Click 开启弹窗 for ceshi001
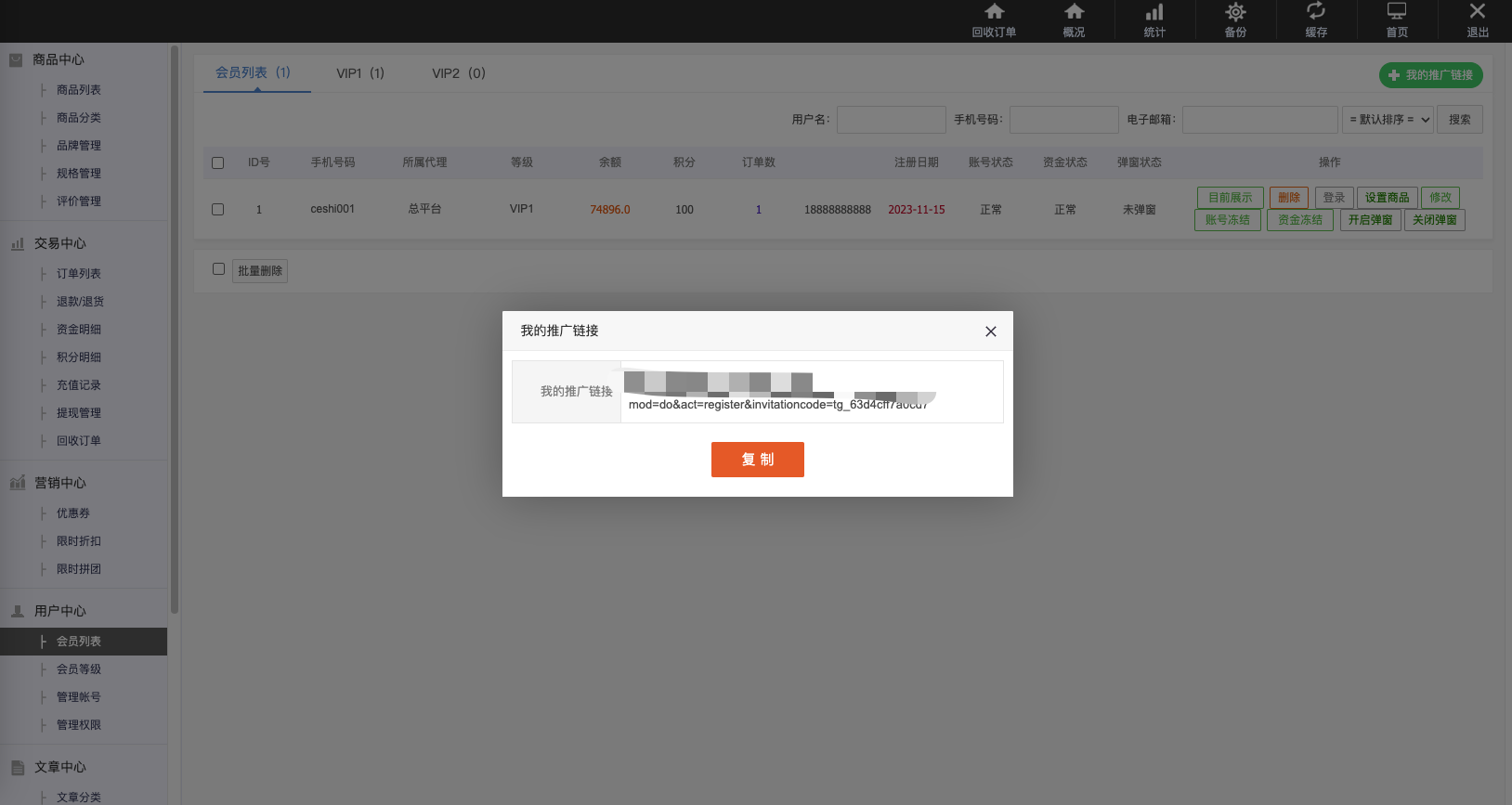Screen dimensions: 1512x805 tap(1371, 220)
